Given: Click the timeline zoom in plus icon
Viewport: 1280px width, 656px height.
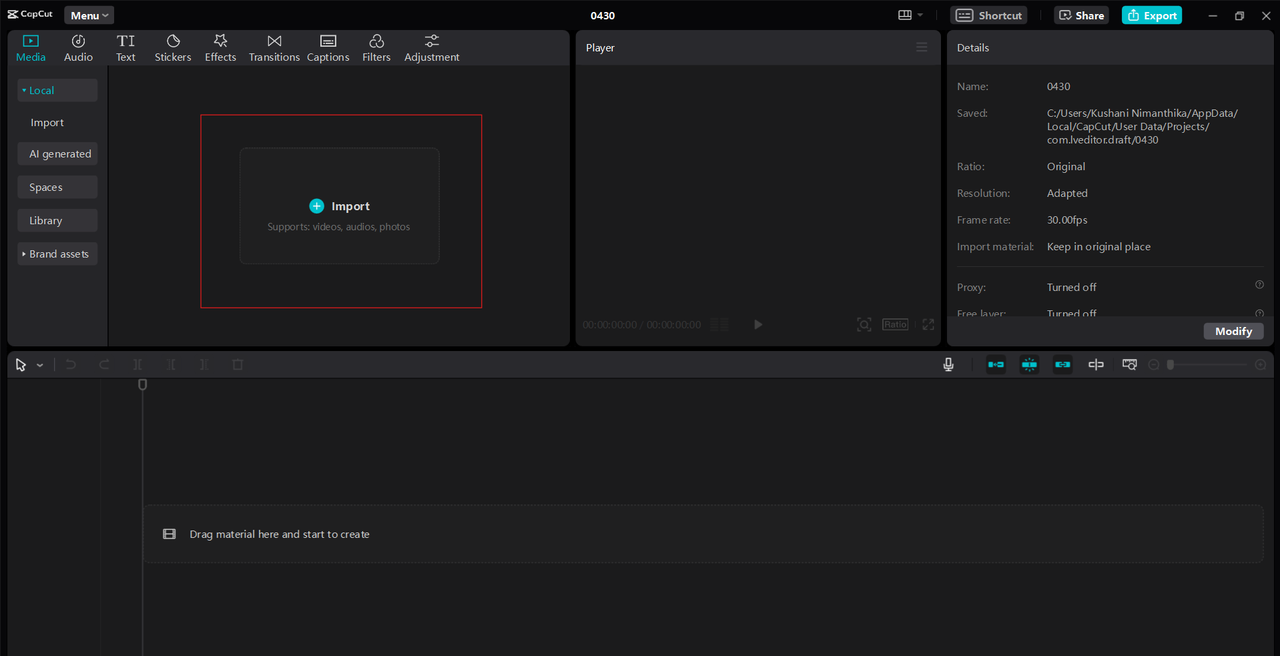Looking at the screenshot, I should tap(1260, 365).
